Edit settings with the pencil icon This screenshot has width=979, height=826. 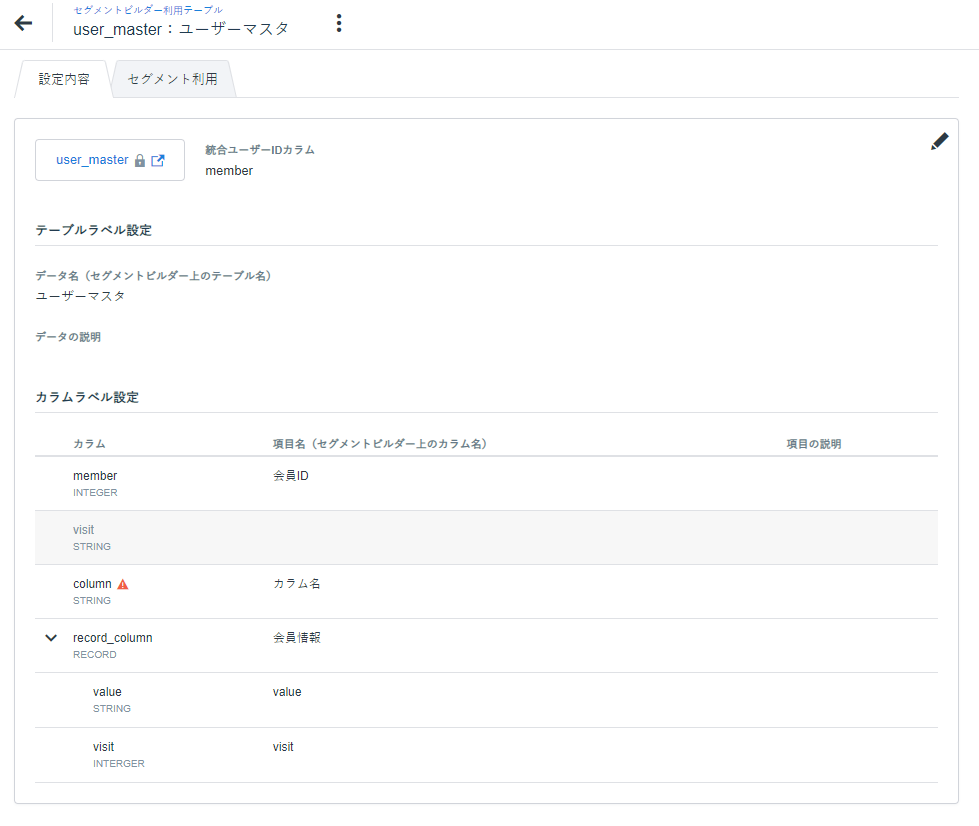(939, 141)
